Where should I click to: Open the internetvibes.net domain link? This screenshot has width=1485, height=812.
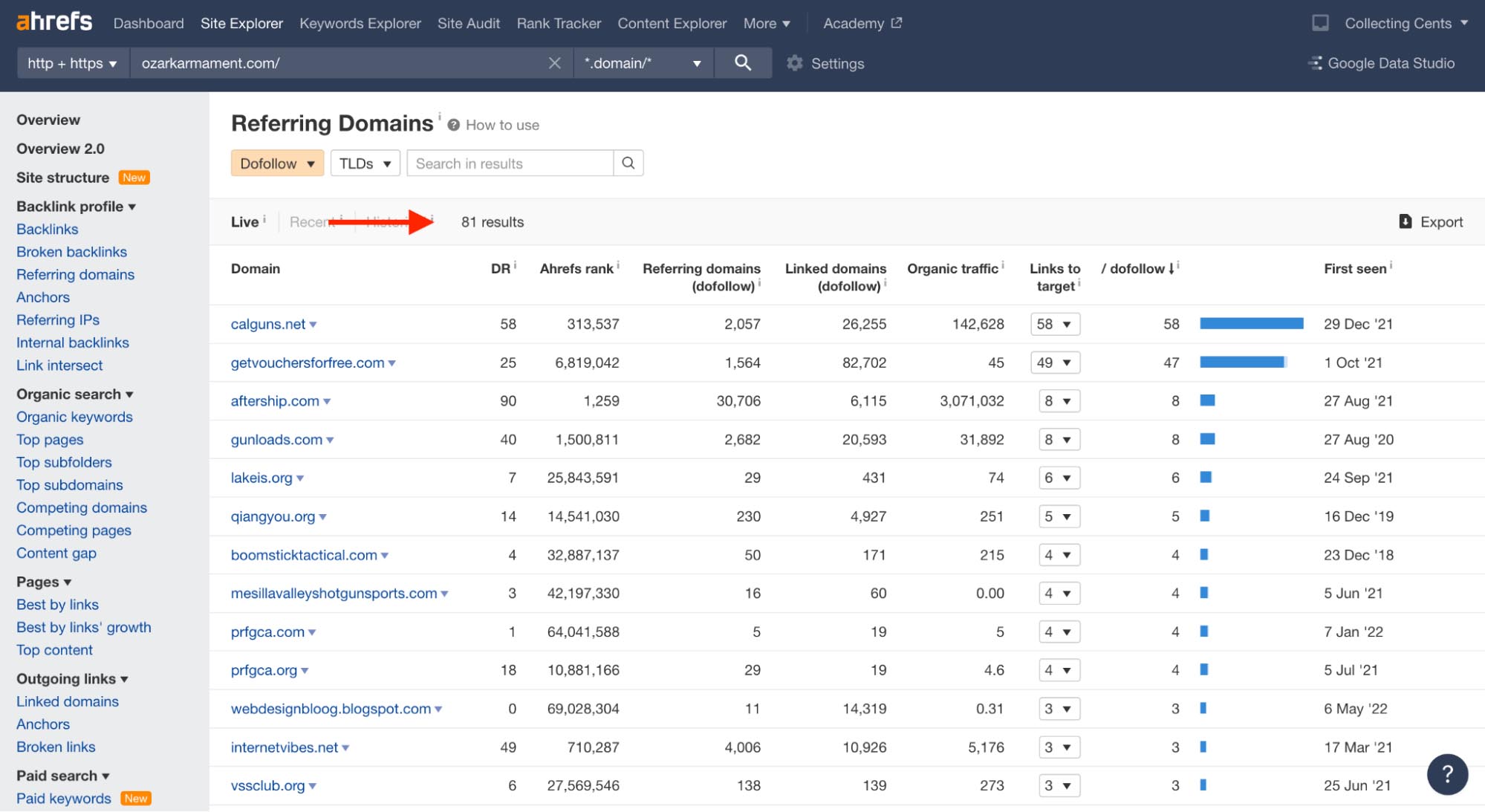(285, 747)
